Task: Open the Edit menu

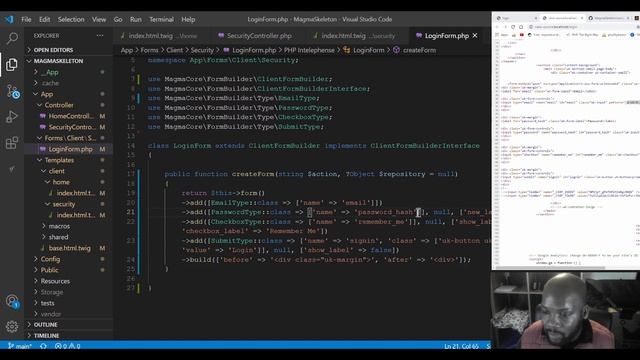Action: point(44,19)
